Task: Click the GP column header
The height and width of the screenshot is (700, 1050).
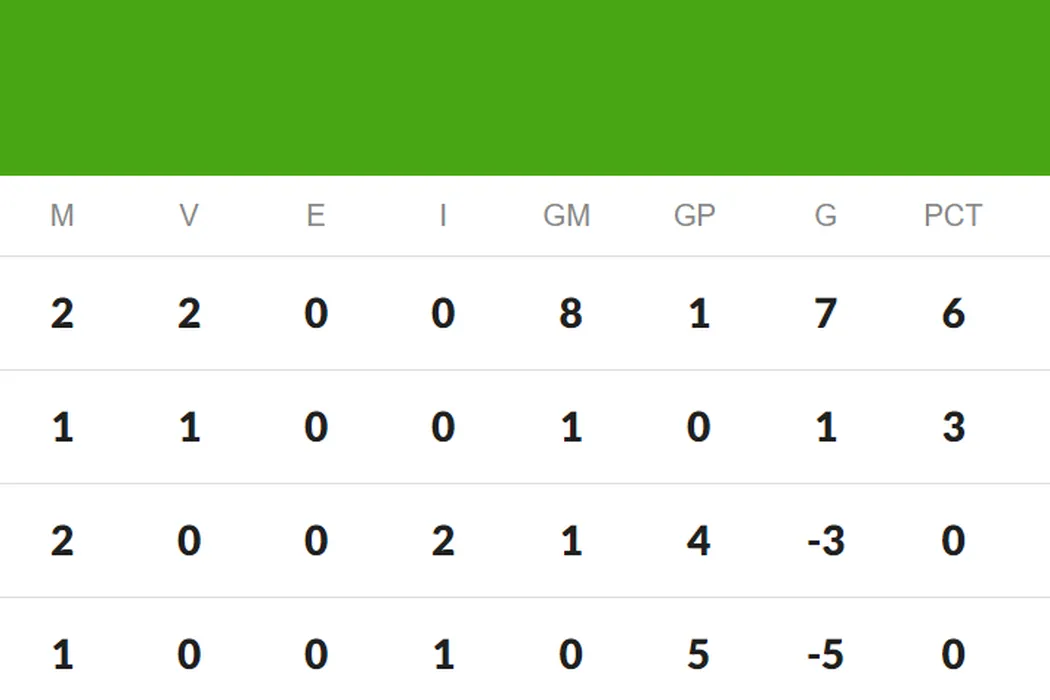Action: pos(695,216)
